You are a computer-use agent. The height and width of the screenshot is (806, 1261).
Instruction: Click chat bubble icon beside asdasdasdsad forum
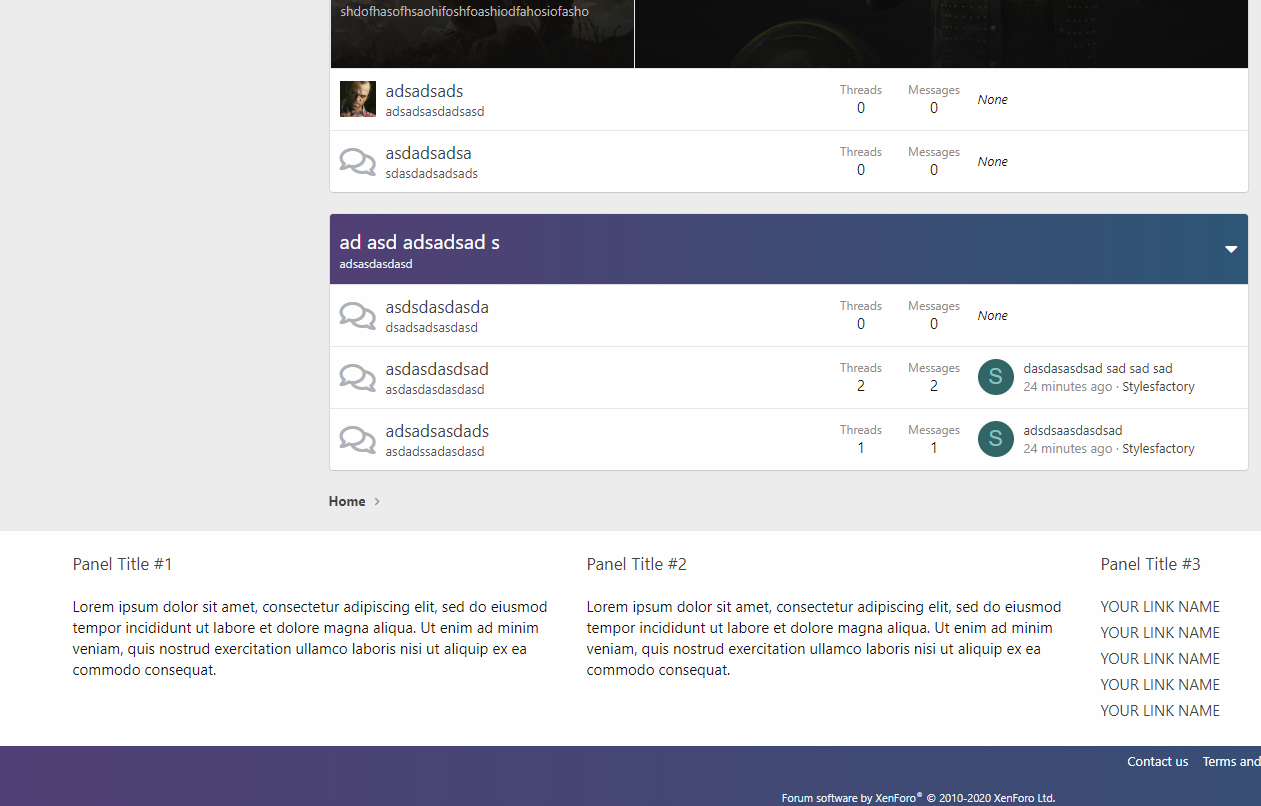[357, 377]
